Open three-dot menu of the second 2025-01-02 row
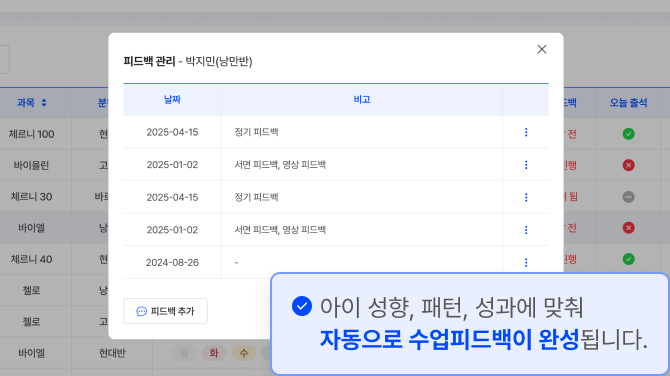Viewport: 670px width, 376px height. (x=526, y=230)
